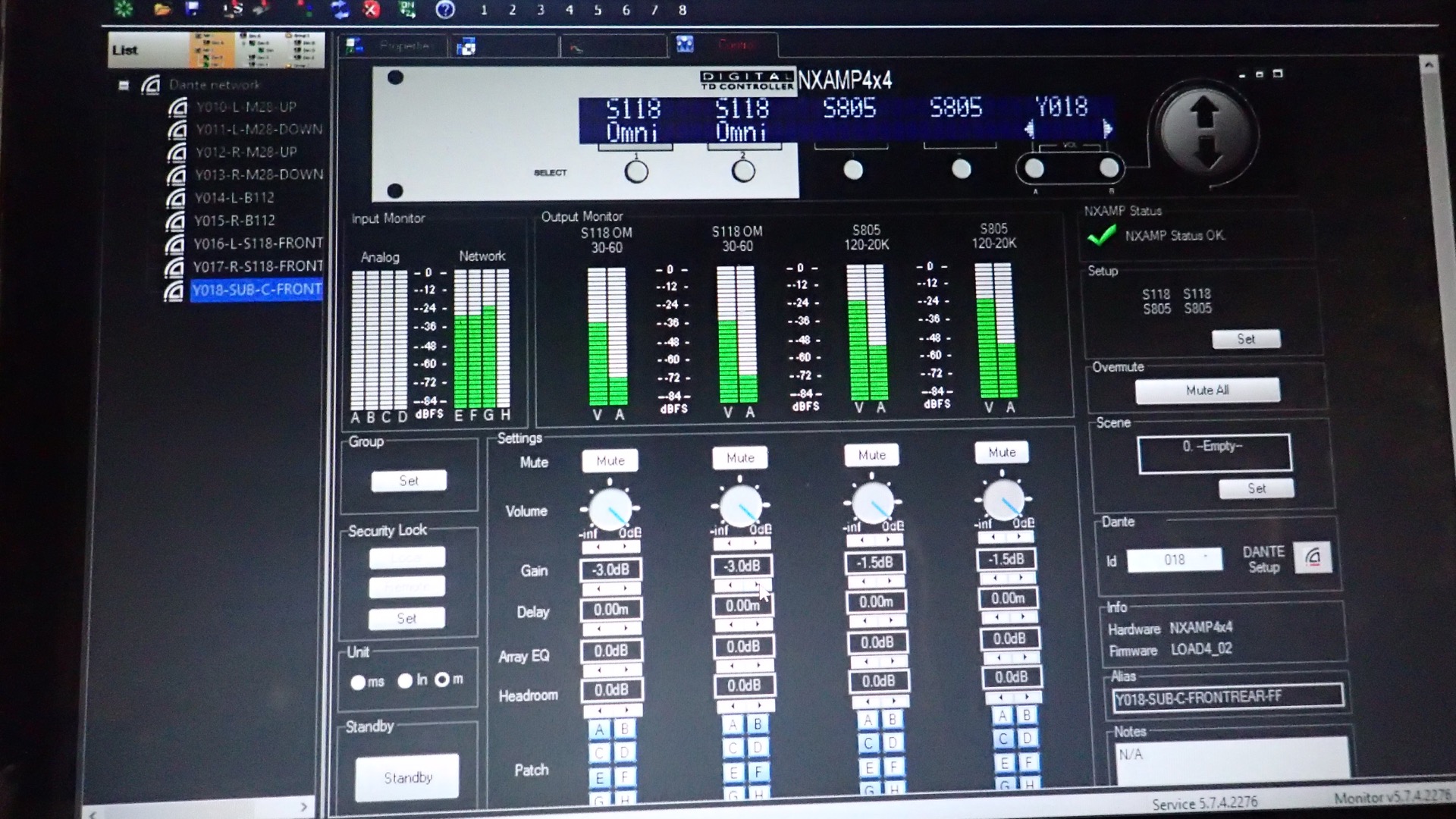Click the save floppy disk icon

(x=193, y=8)
